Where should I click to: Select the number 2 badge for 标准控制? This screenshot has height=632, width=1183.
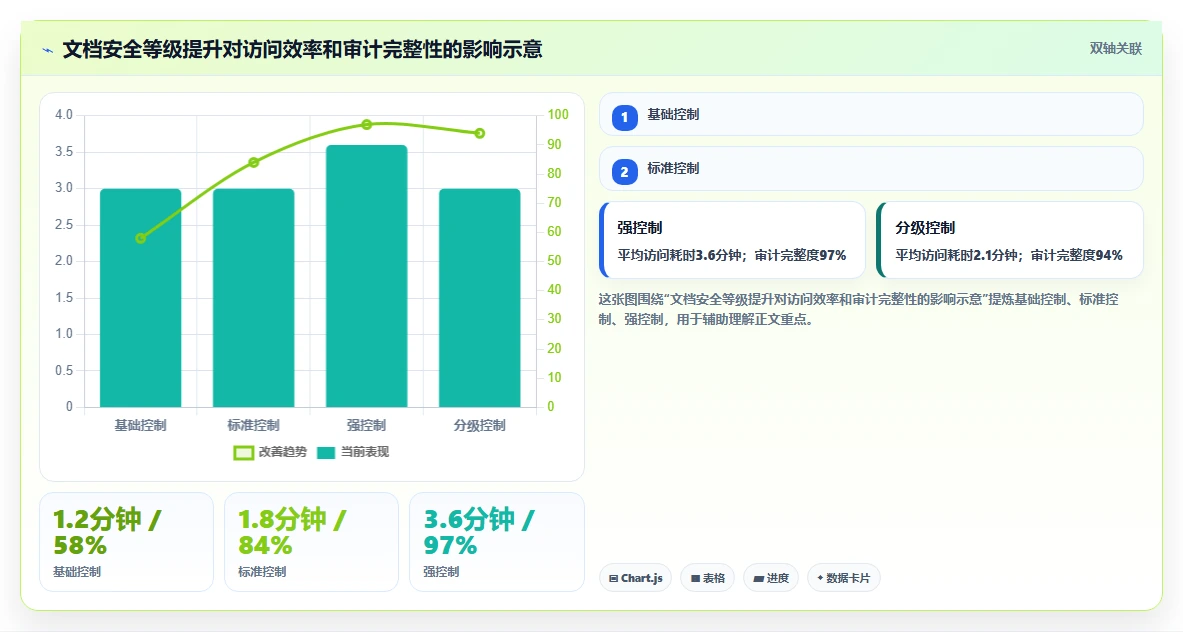click(624, 172)
